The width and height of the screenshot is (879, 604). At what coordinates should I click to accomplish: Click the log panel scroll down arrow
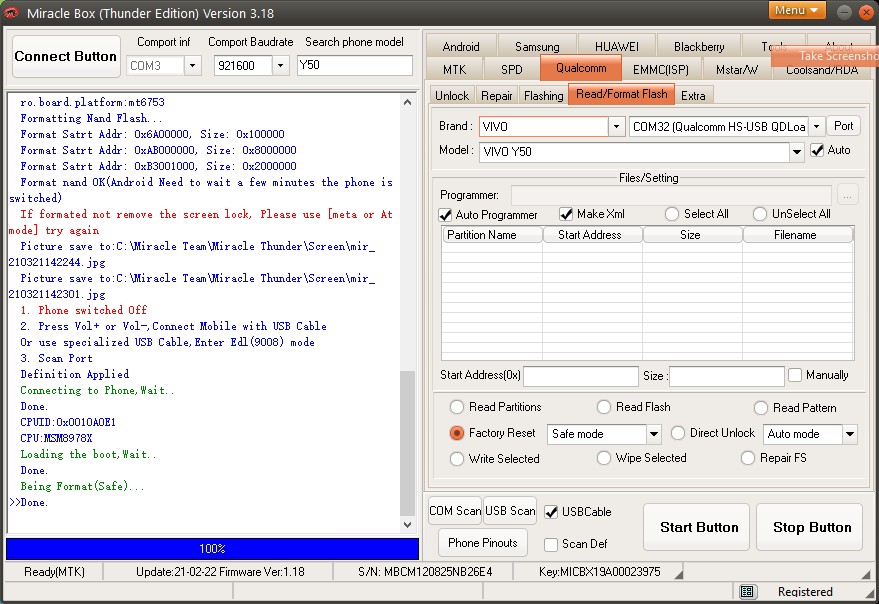coord(407,525)
